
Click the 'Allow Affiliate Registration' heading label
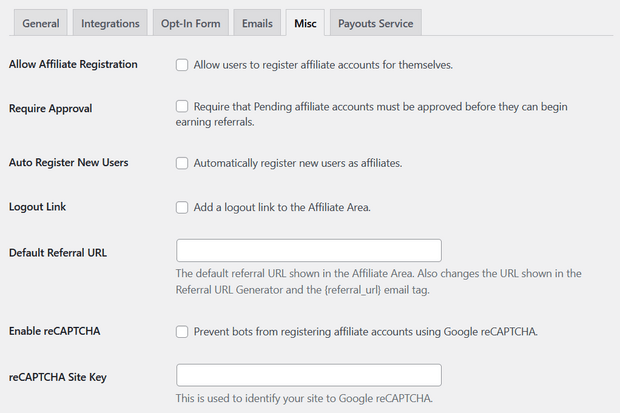(x=73, y=64)
